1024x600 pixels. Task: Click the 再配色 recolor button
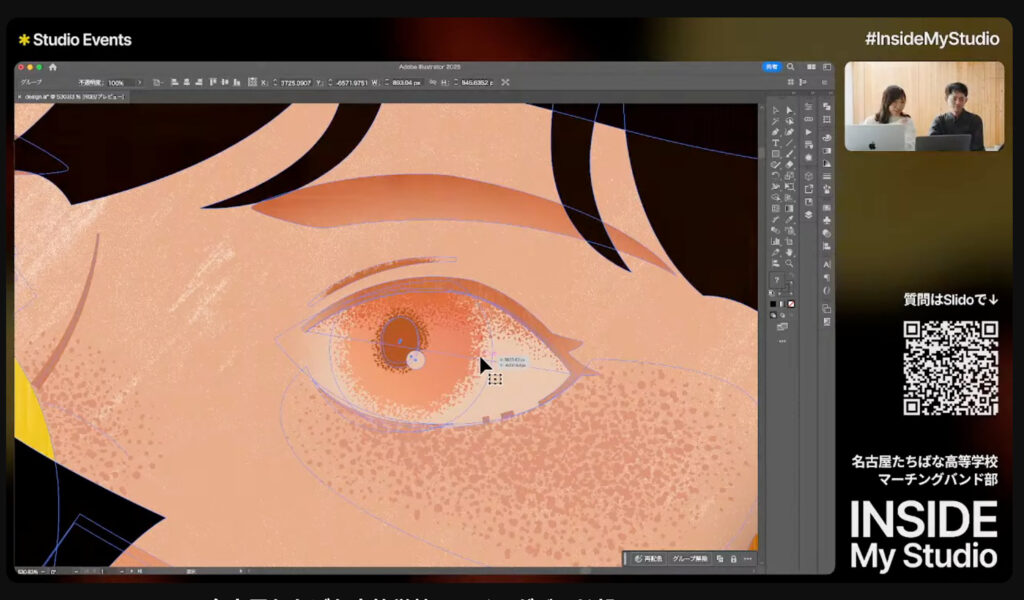648,559
